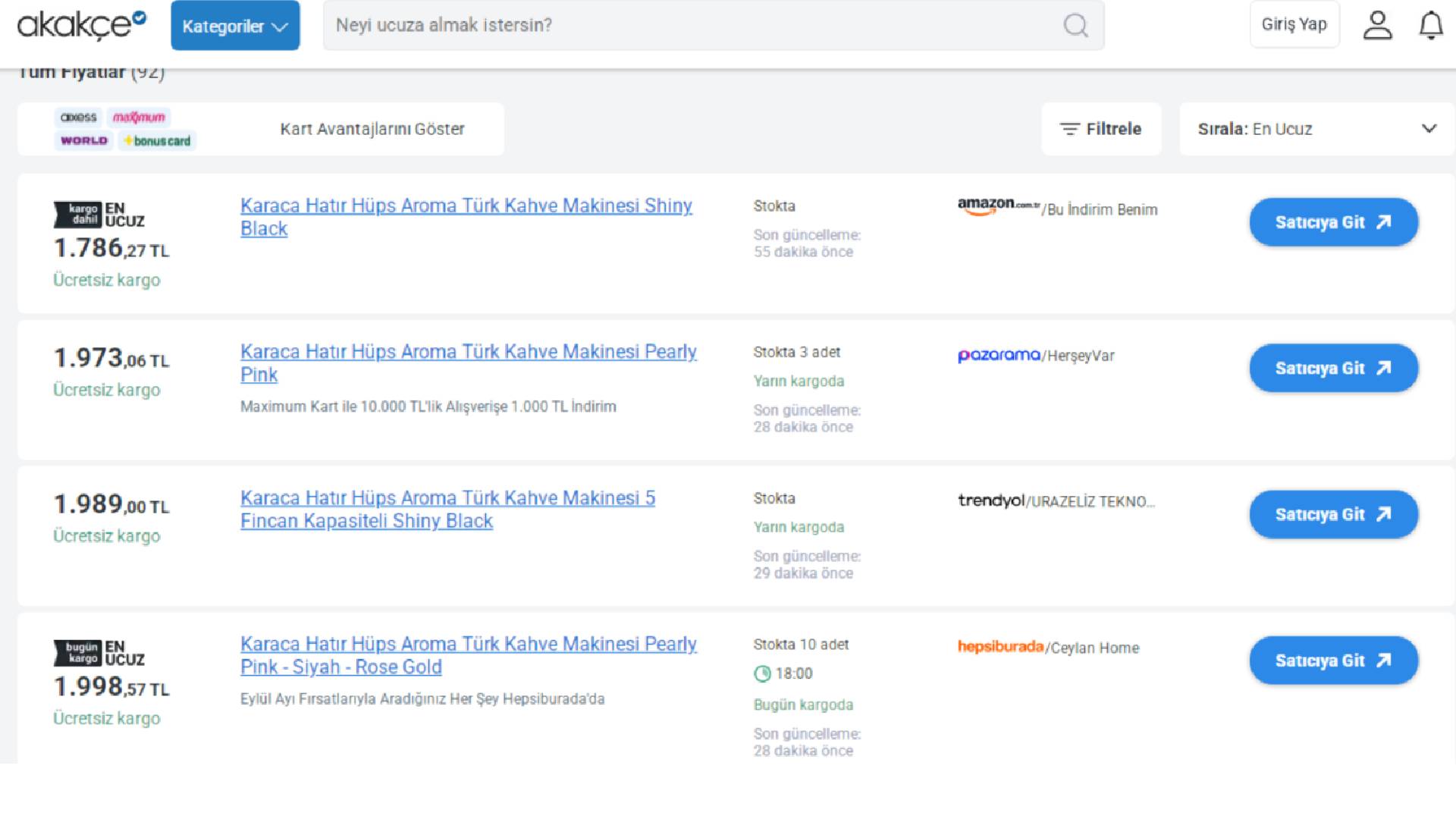Click the '/Bu İndirim Benim' seller name
Viewport: 1456px width, 819px height.
point(1100,210)
